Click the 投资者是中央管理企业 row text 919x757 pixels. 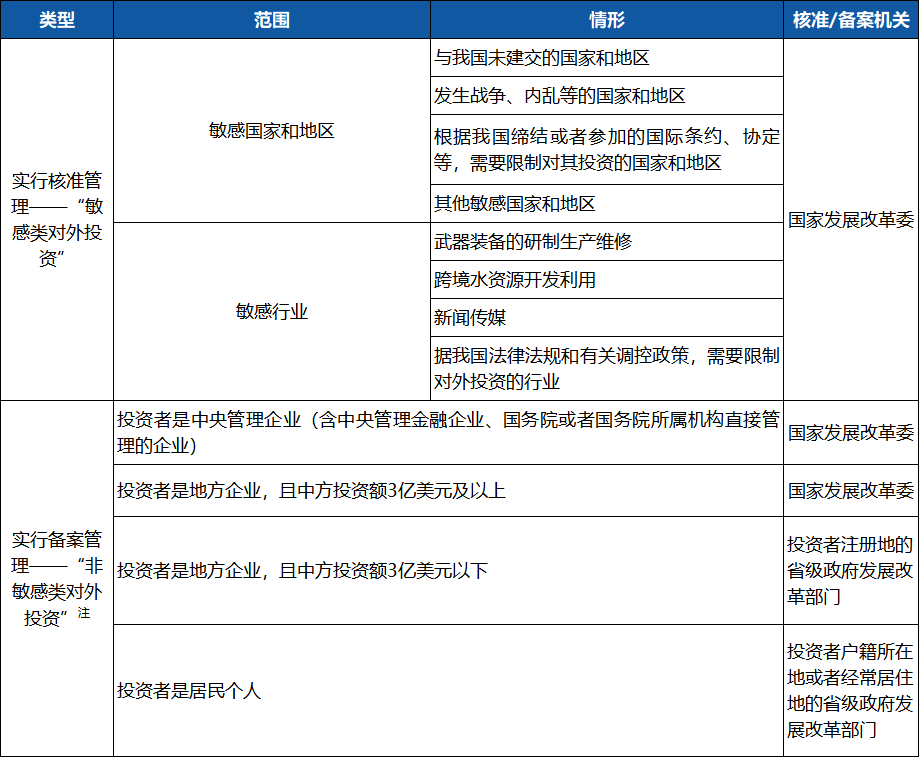[448, 432]
